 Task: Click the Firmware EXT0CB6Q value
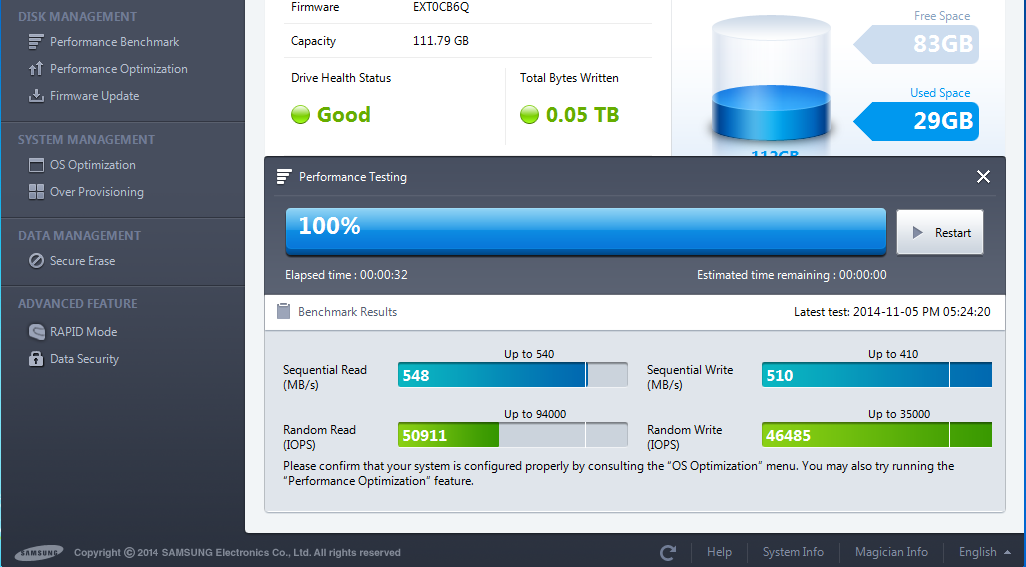[440, 7]
